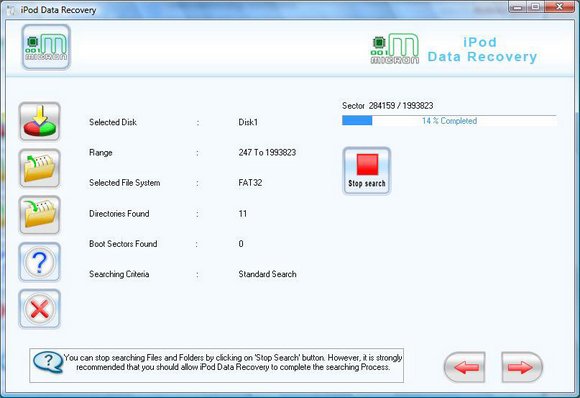Viewport: 580px width, 398px height.
Task: Click the Sector 284159 / 1993823 label
Action: [387, 106]
